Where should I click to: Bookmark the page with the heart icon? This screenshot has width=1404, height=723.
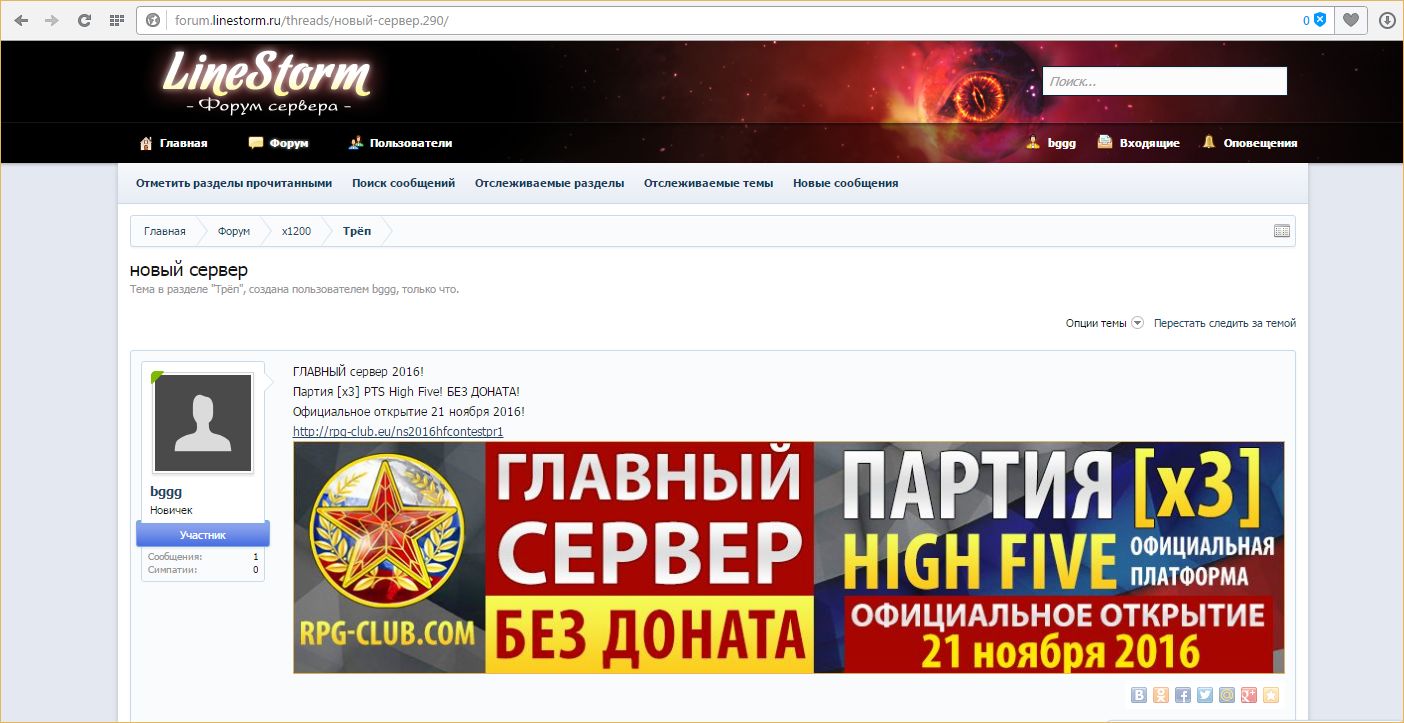tap(1351, 20)
